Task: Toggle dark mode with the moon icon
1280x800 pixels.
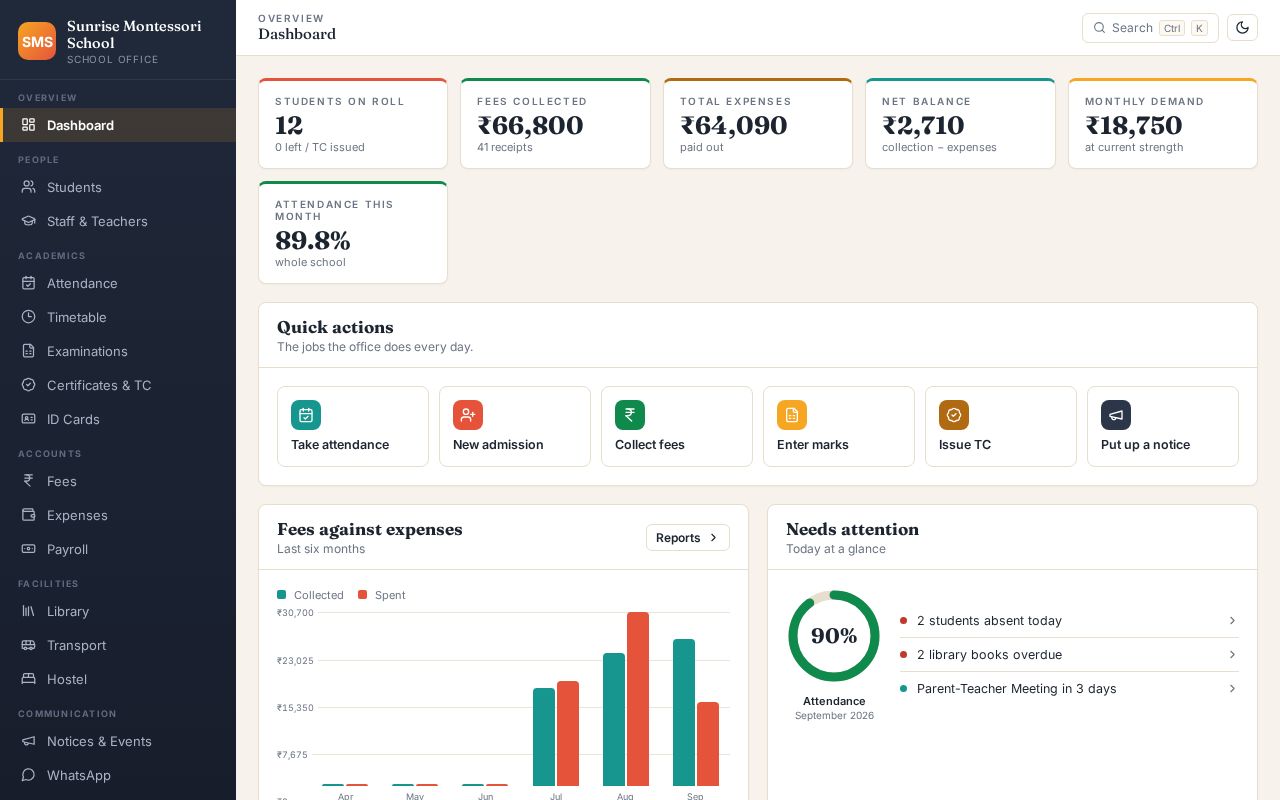Action: 1242,28
